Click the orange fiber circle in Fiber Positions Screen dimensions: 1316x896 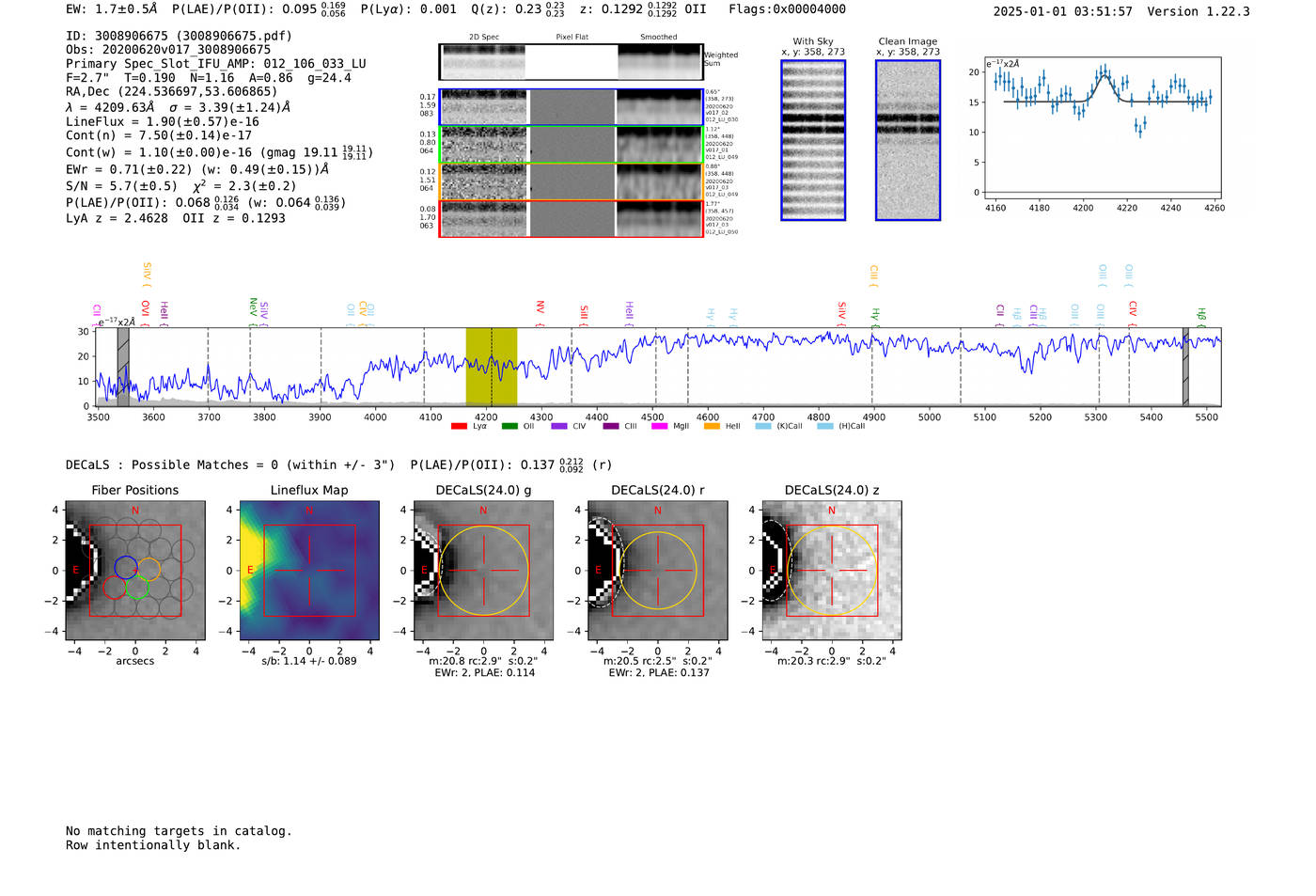149,569
